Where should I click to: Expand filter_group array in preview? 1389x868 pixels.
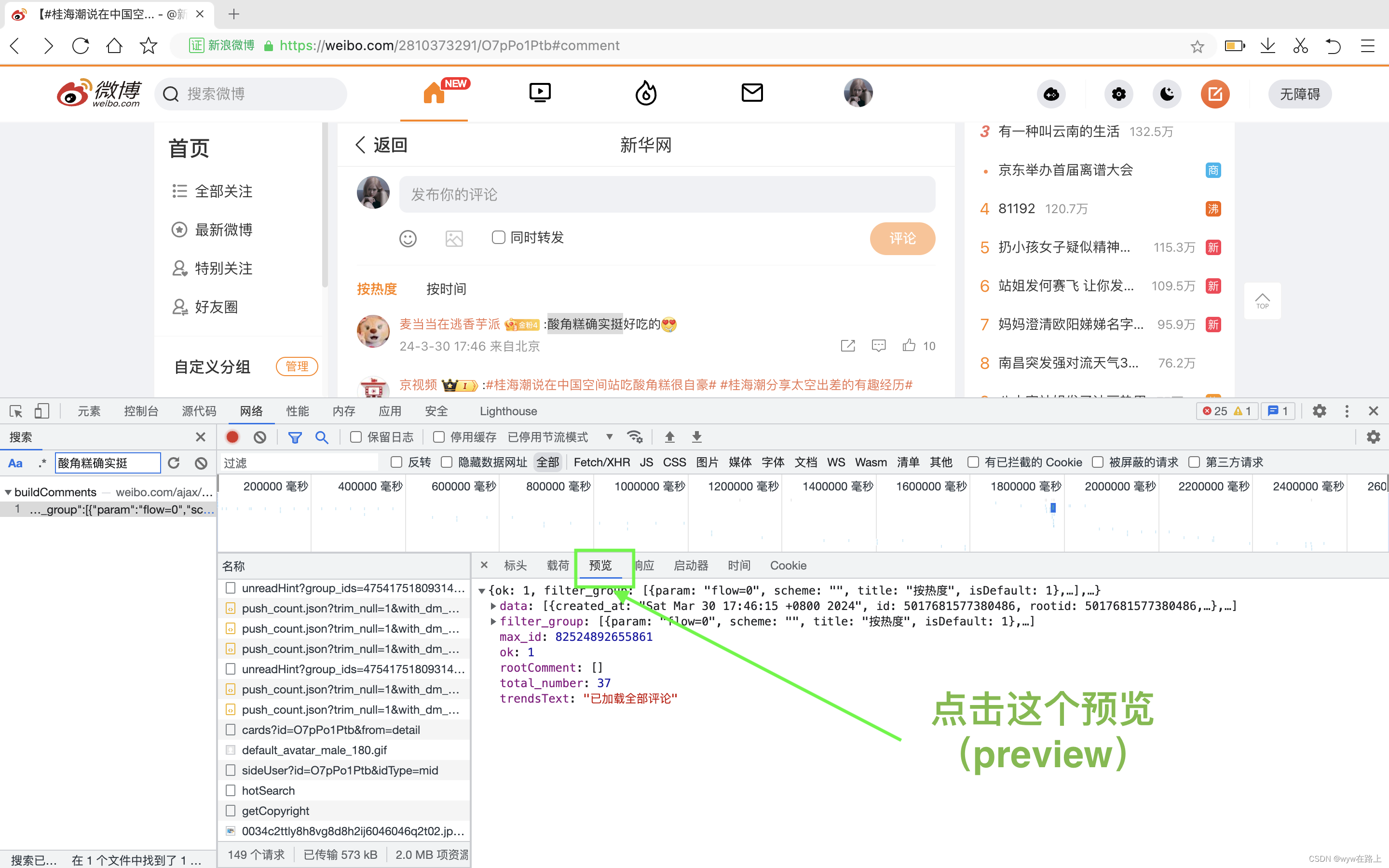pos(493,622)
